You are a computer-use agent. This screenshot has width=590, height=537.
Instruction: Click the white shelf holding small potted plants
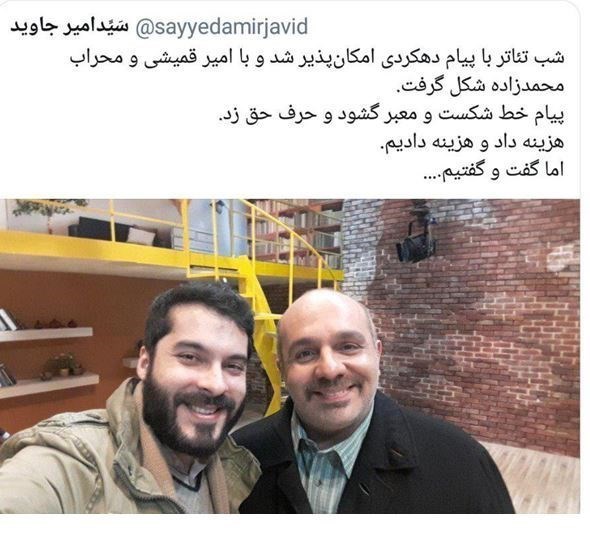tap(49, 385)
